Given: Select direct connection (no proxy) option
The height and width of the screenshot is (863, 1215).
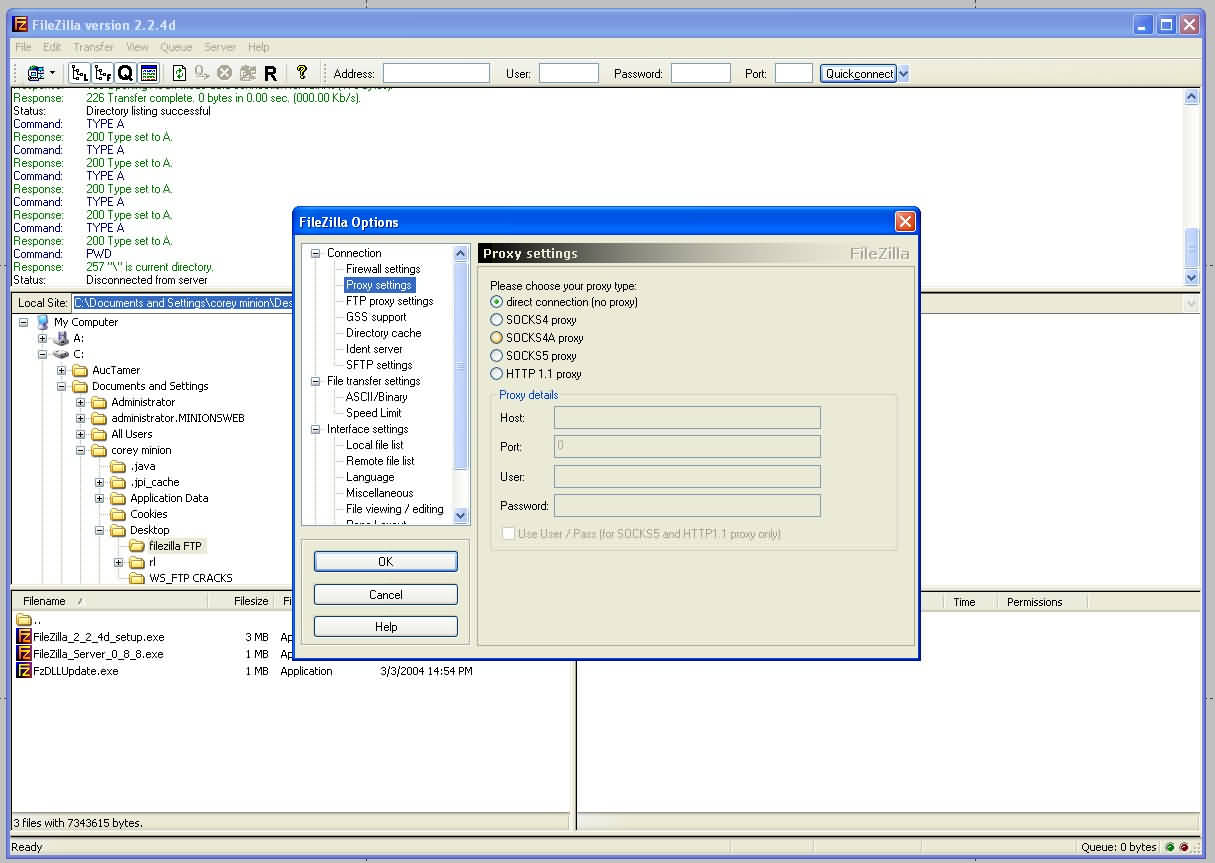Looking at the screenshot, I should click(497, 302).
